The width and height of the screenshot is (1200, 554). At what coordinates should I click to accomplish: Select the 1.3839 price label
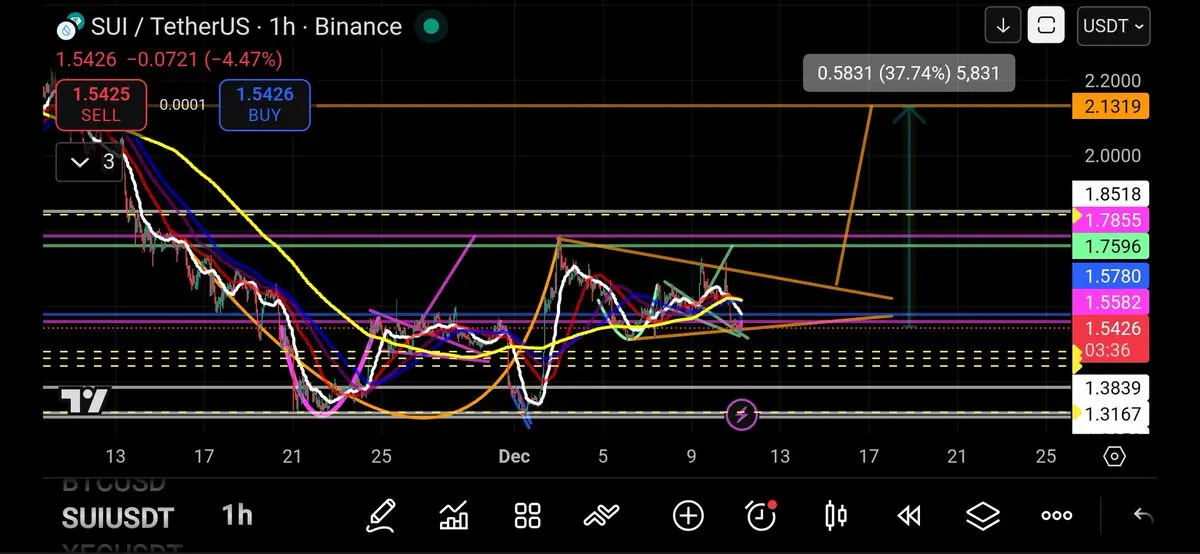pos(1109,388)
